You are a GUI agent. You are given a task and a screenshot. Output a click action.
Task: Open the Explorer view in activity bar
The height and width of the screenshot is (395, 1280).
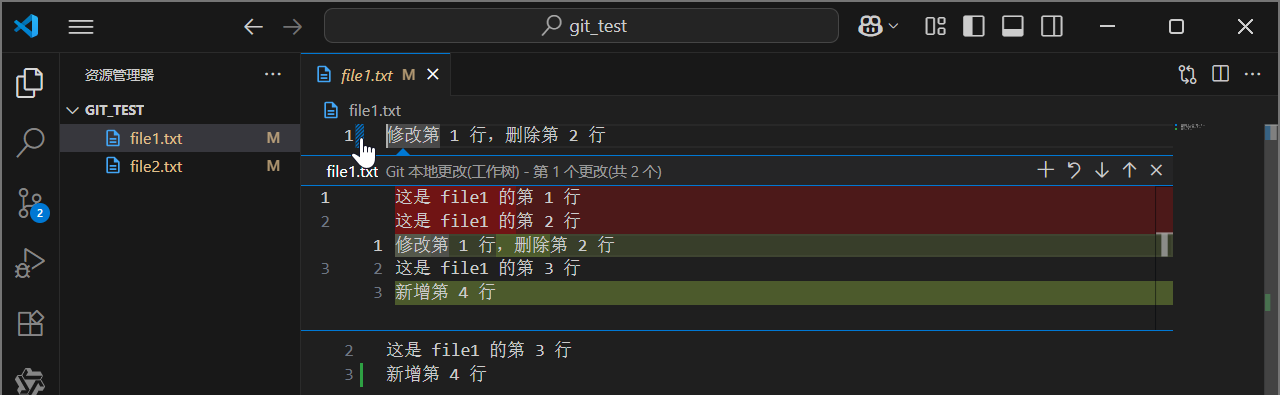30,83
